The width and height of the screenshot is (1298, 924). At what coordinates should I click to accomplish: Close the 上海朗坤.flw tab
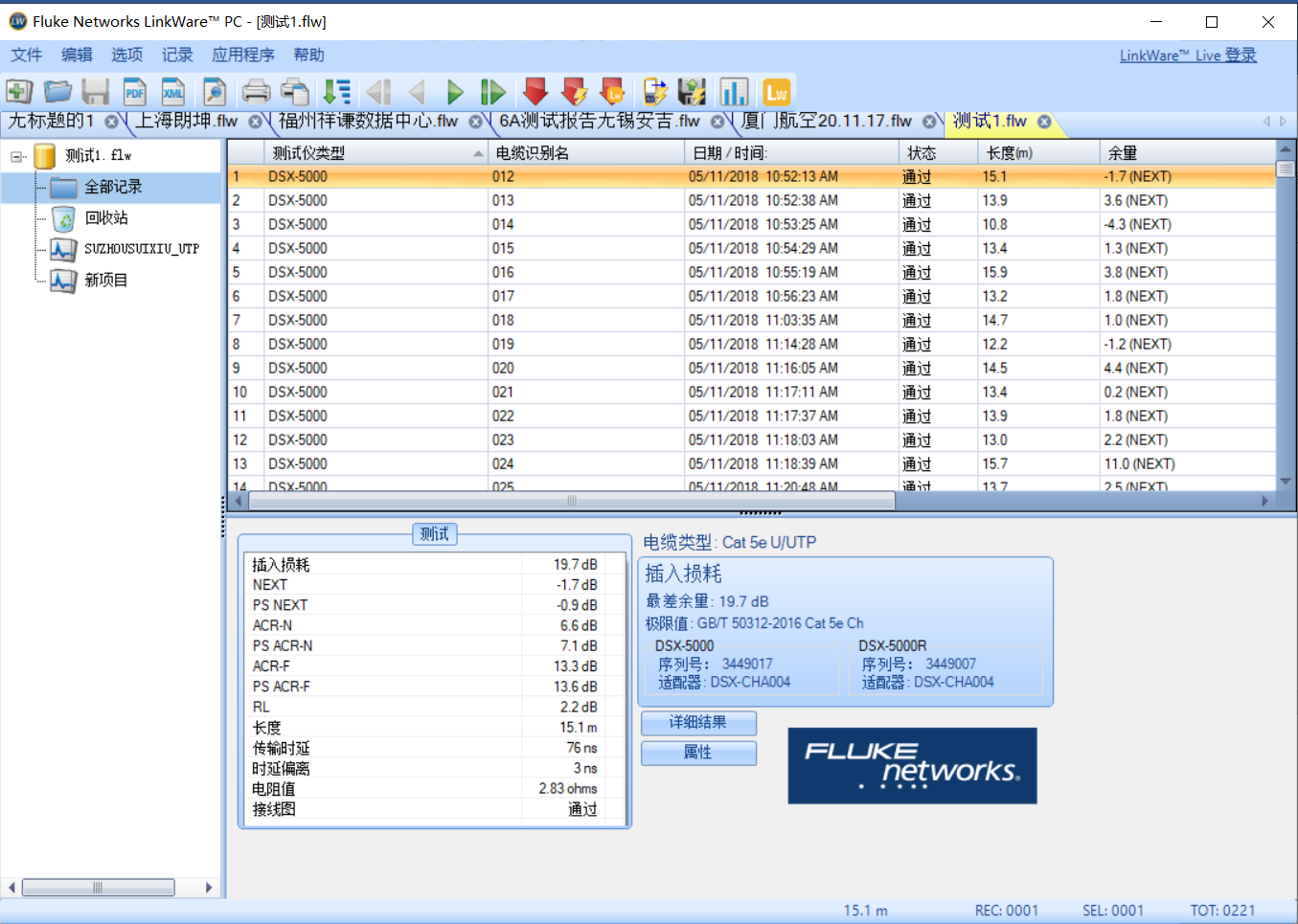(256, 122)
